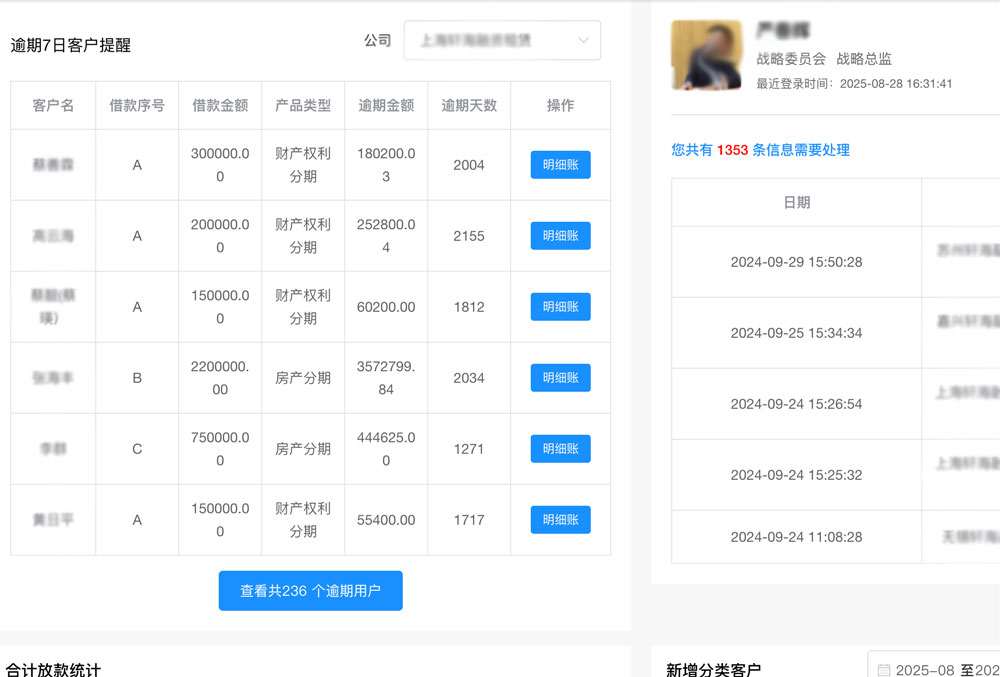
Task: Click the user avatar photo
Action: point(706,56)
